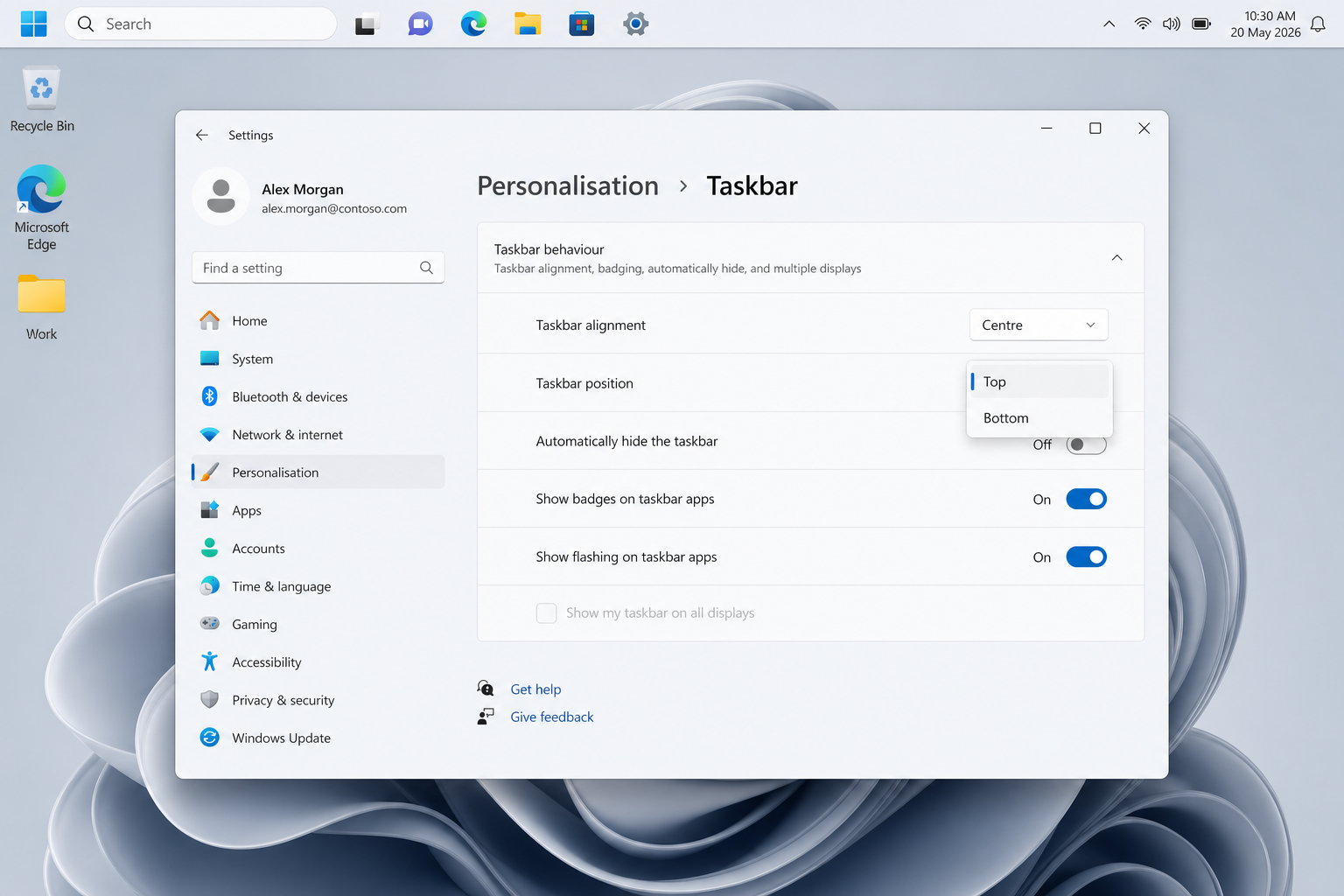Open Time & language settings

coord(318,586)
